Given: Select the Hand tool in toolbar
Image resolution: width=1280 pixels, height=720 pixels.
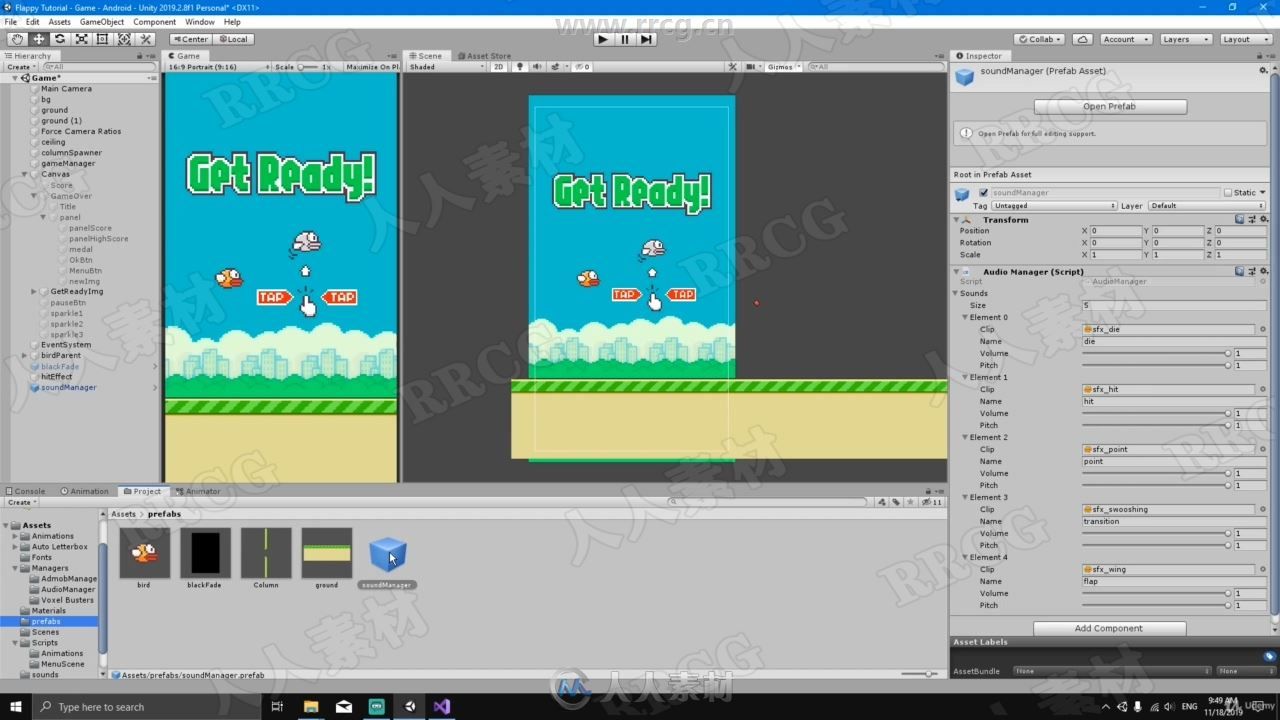Looking at the screenshot, I should pos(17,39).
